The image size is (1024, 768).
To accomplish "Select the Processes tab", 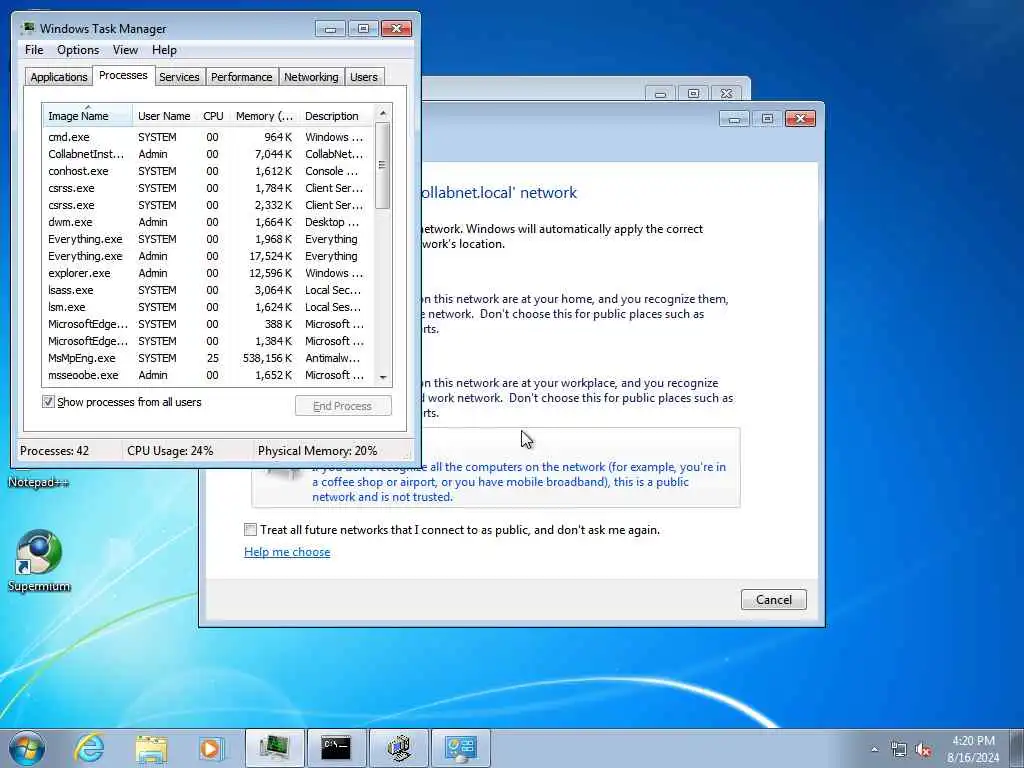I will [x=123, y=75].
